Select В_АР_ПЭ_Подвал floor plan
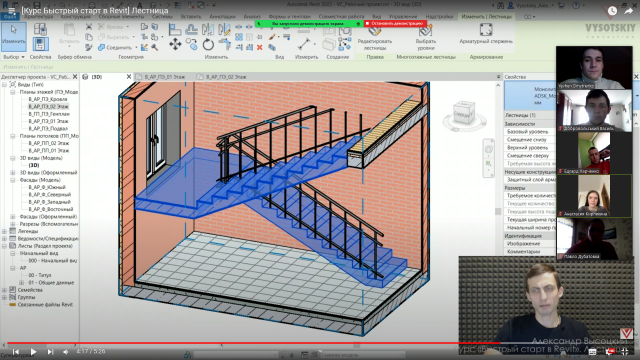This screenshot has height=360, width=640. (48, 129)
